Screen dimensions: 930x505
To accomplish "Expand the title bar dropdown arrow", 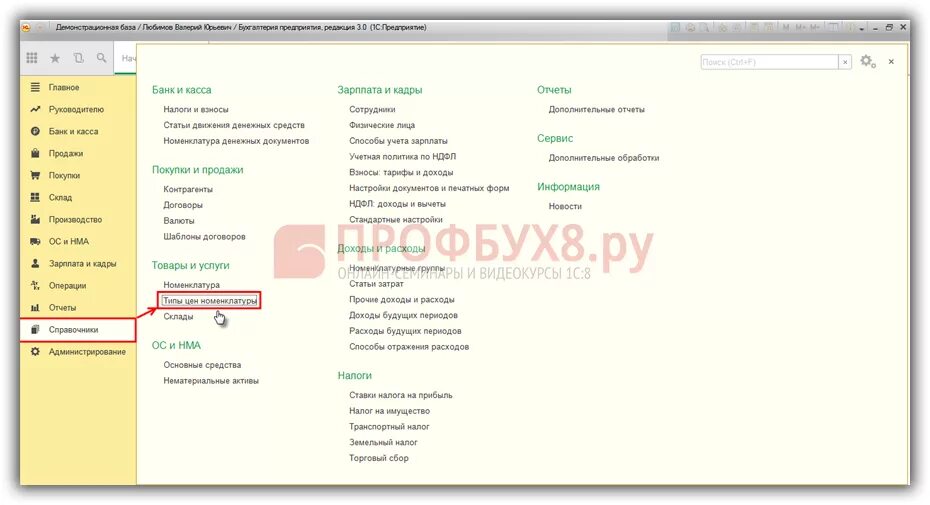I will tap(861, 28).
